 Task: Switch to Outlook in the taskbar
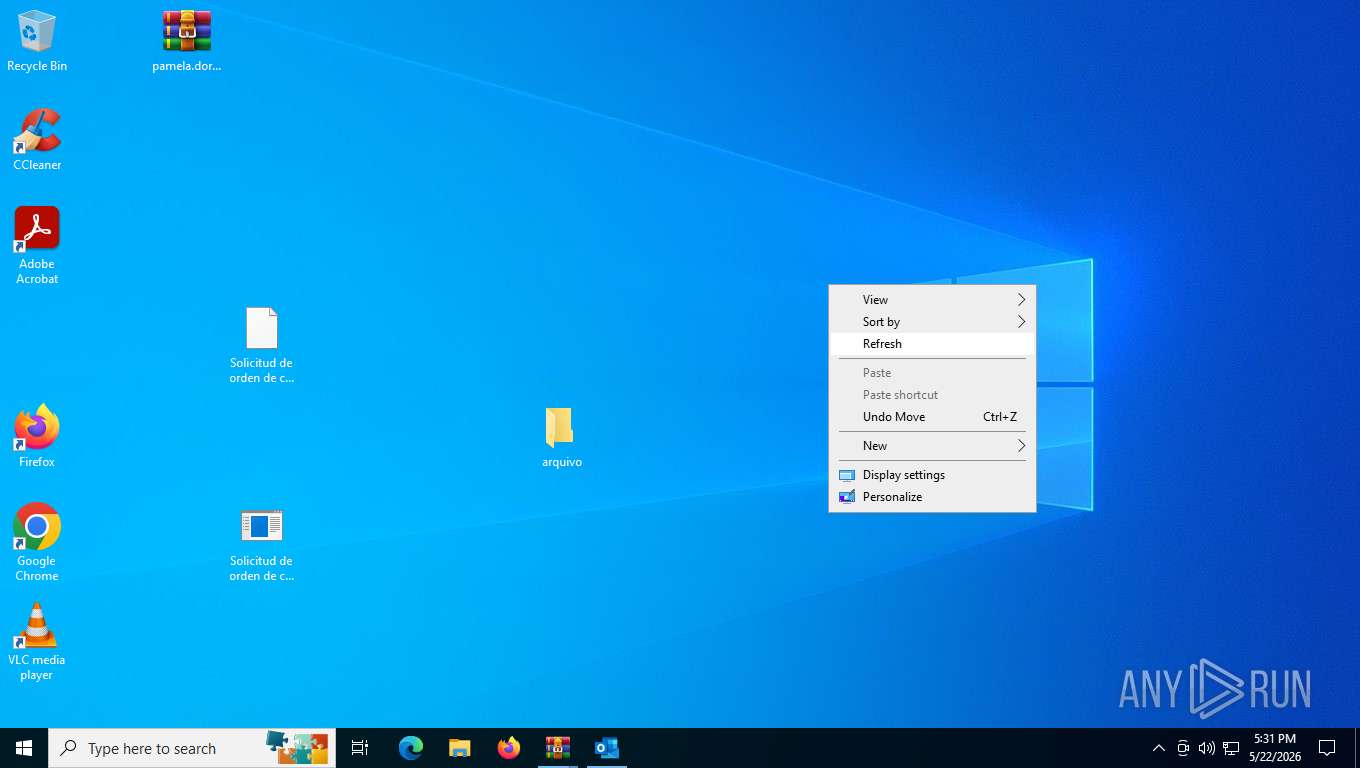(x=607, y=748)
